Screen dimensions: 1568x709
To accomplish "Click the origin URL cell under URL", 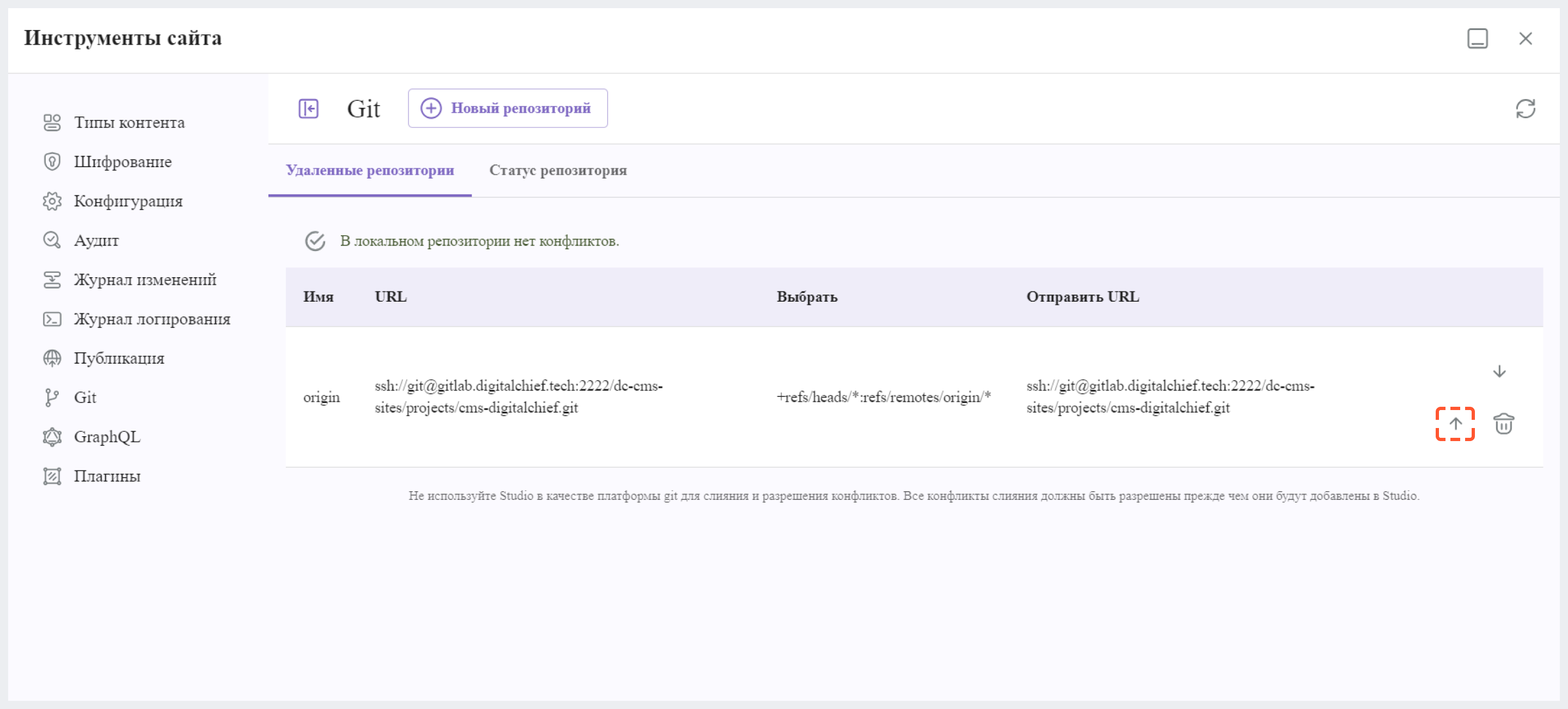I will (x=519, y=397).
